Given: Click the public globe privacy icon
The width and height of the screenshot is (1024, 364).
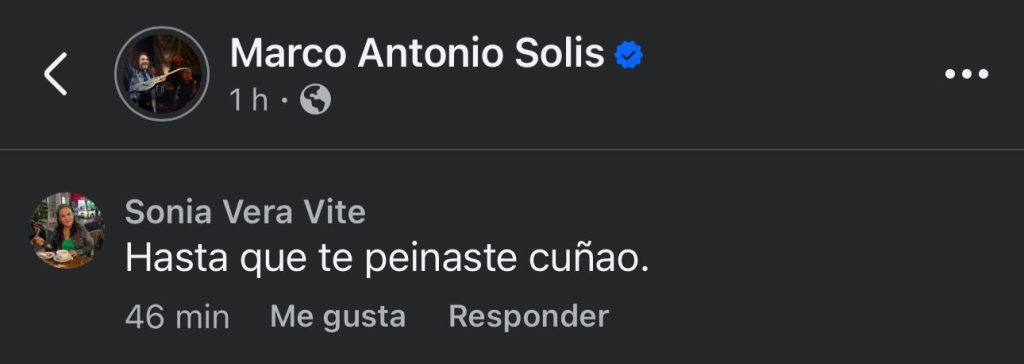Looking at the screenshot, I should tap(315, 101).
